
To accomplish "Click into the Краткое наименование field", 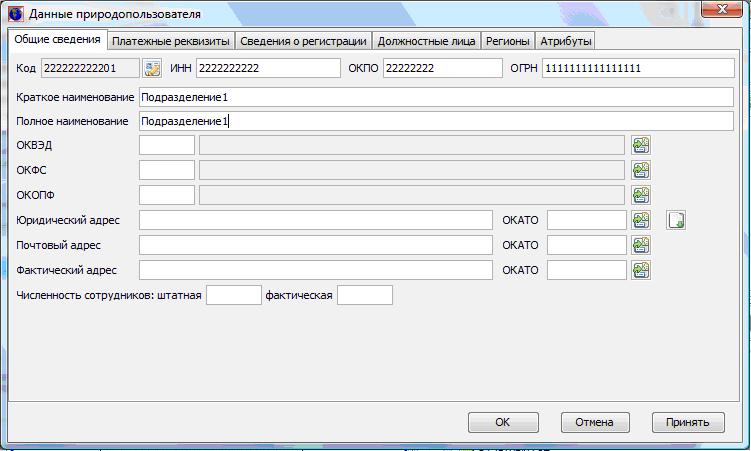I will [x=435, y=97].
